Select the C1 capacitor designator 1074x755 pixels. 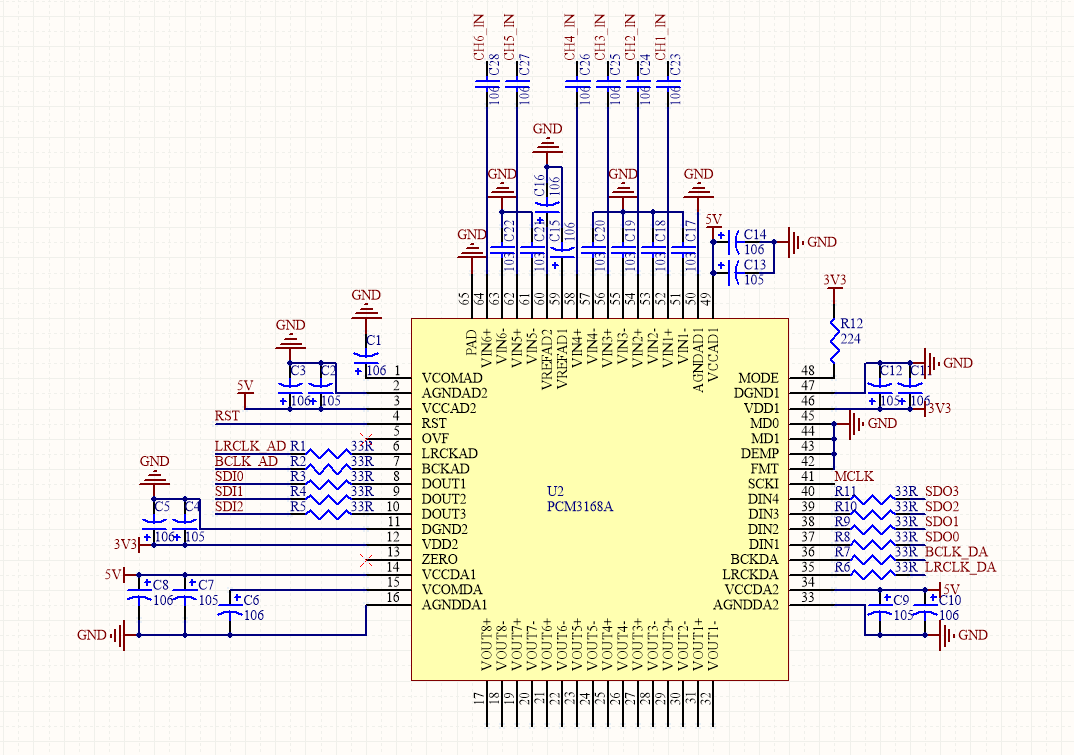tap(373, 341)
